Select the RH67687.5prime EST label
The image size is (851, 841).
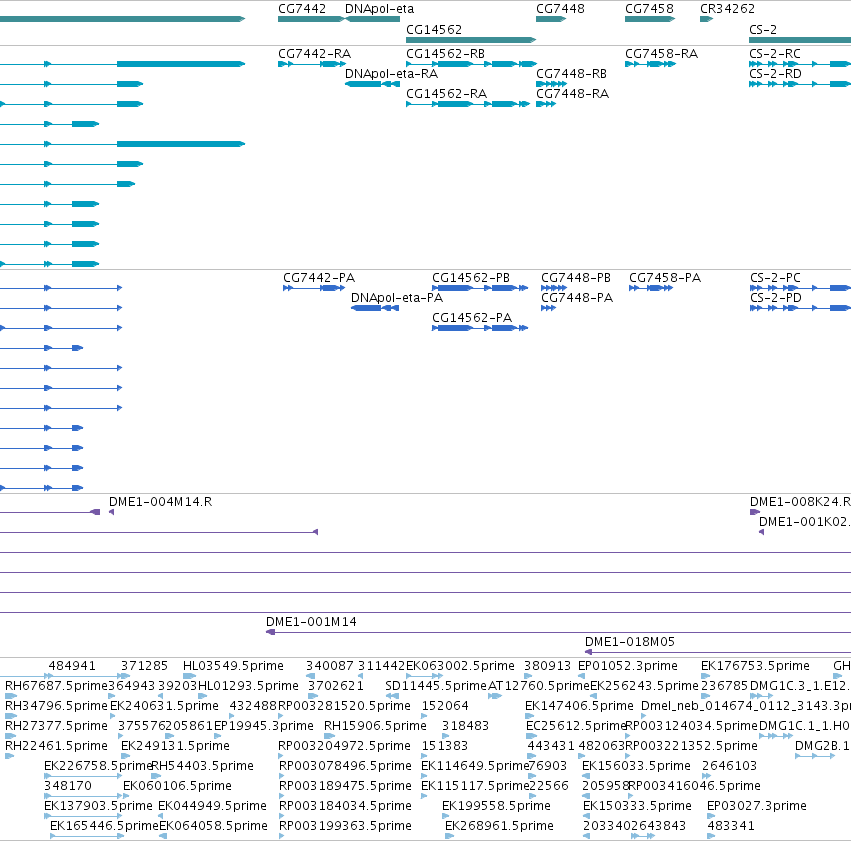[x=56, y=686]
